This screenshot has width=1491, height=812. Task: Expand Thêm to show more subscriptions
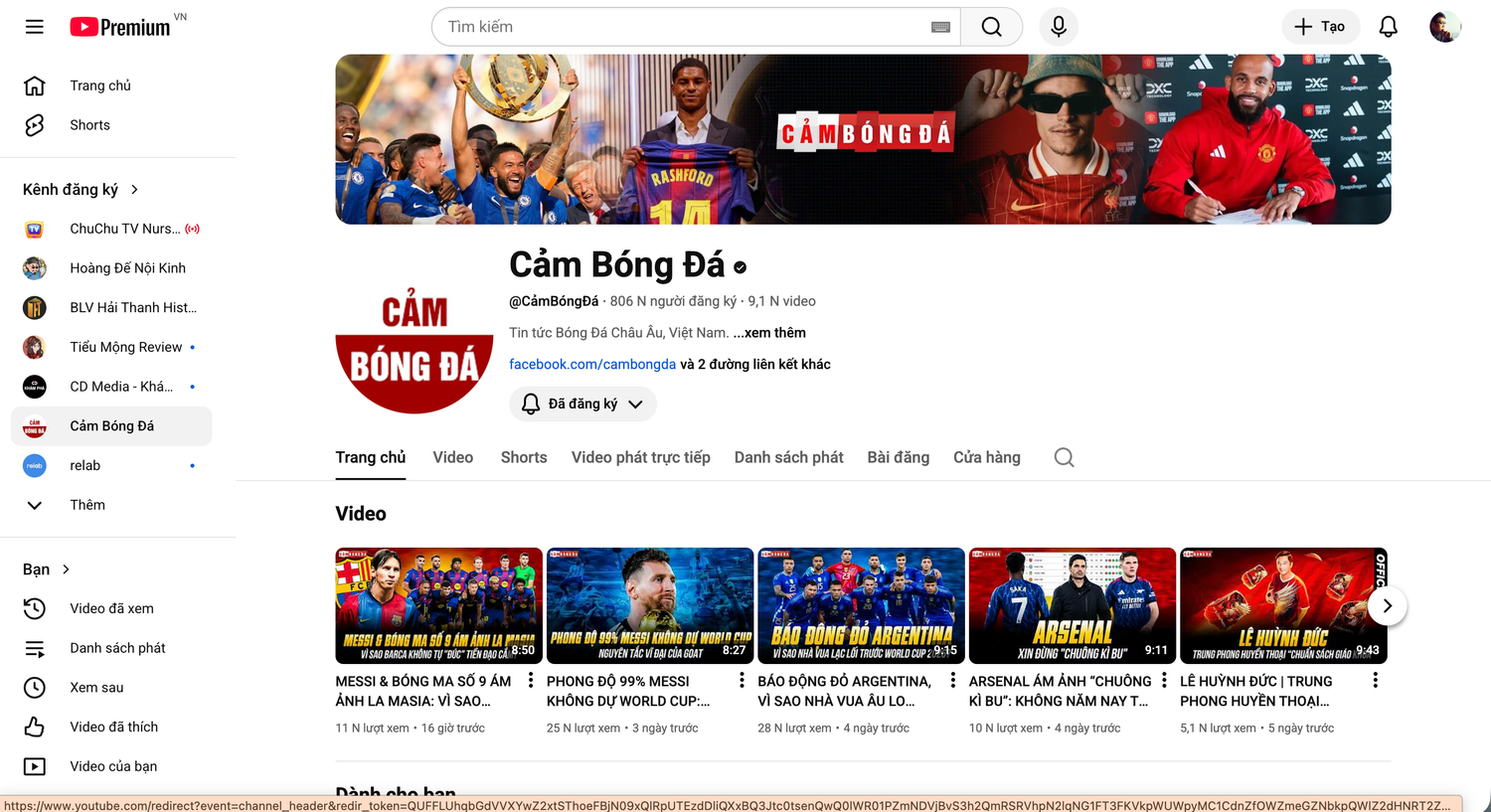point(87,505)
